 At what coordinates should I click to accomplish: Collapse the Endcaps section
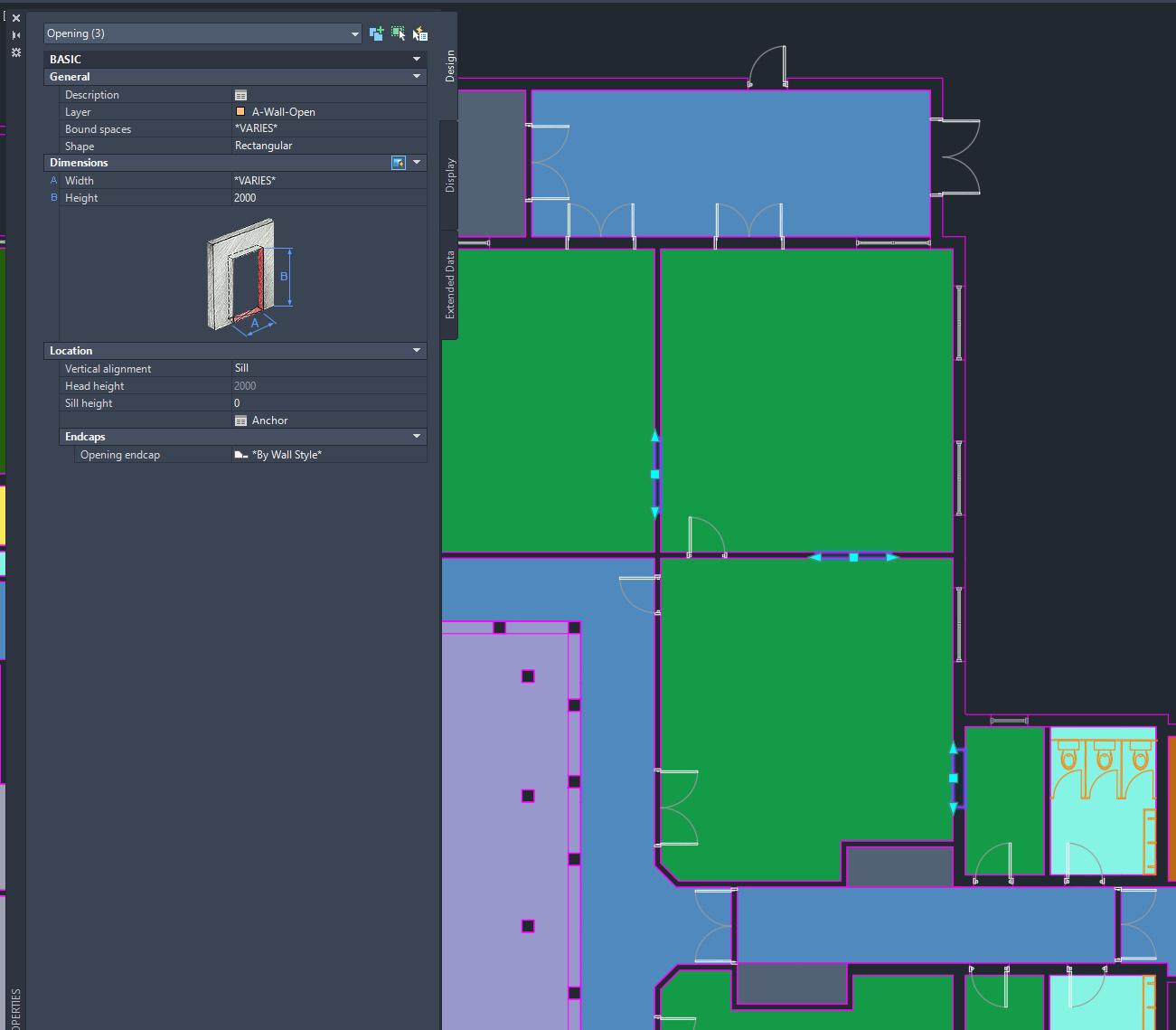(x=416, y=436)
